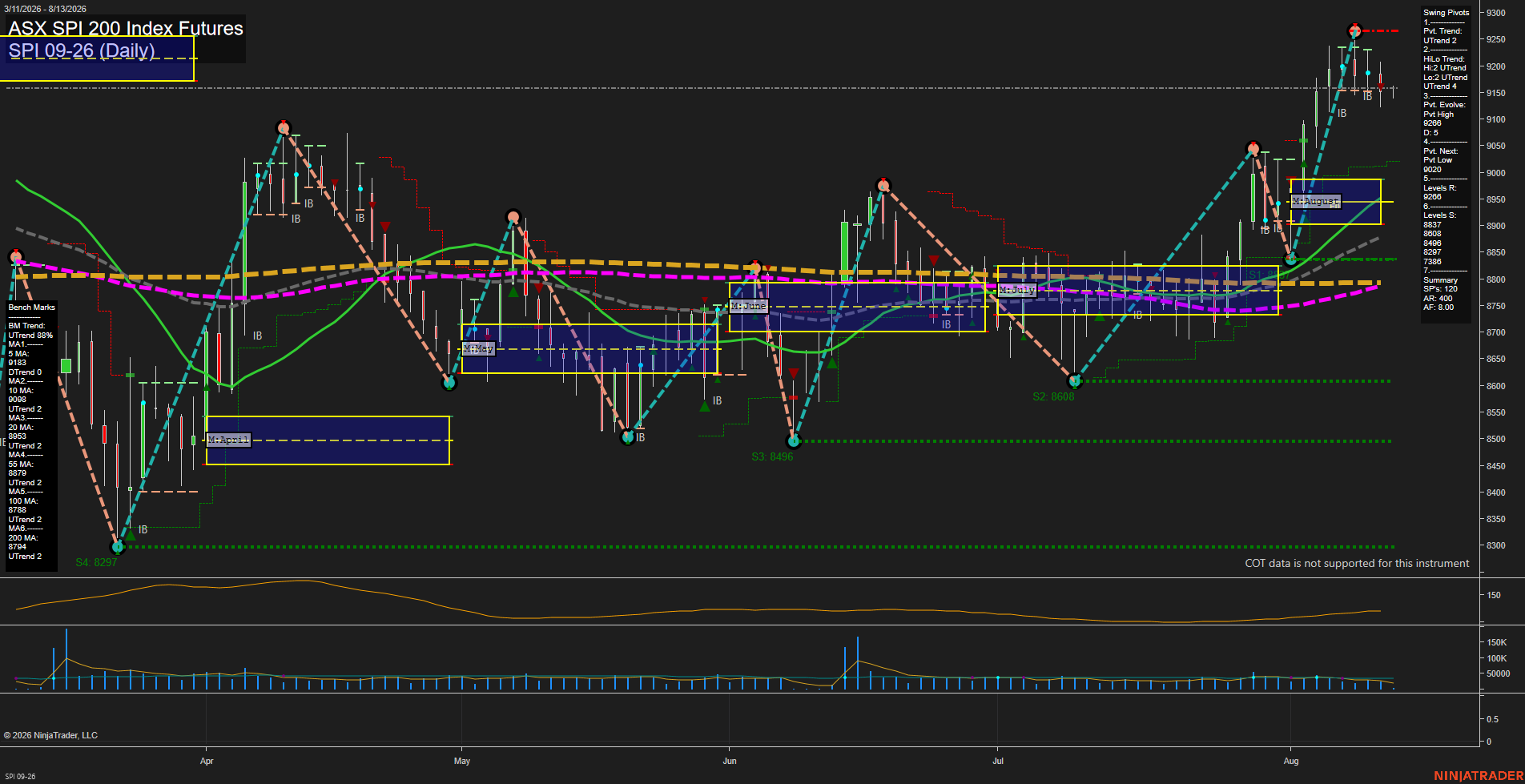
Task: Click the Jul label on the time axis
Action: pos(998,761)
